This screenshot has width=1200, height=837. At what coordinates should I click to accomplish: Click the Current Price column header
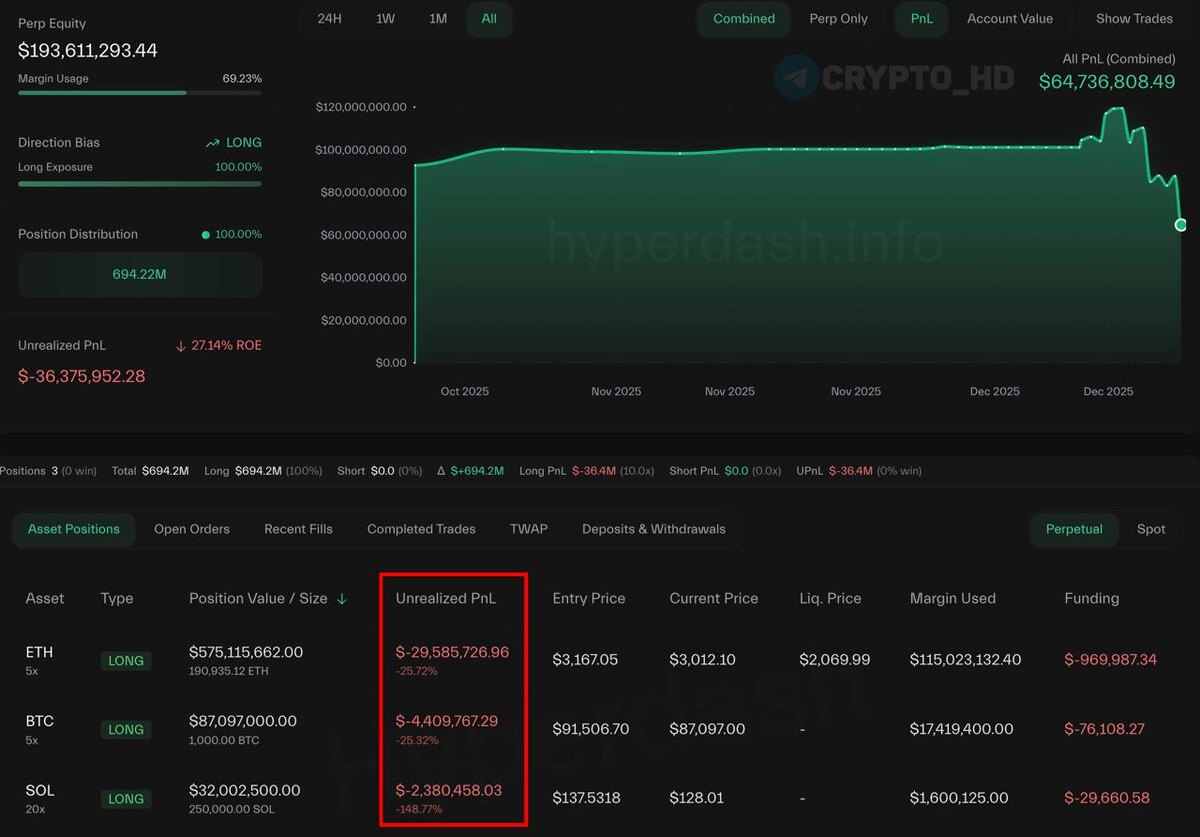[x=714, y=598]
